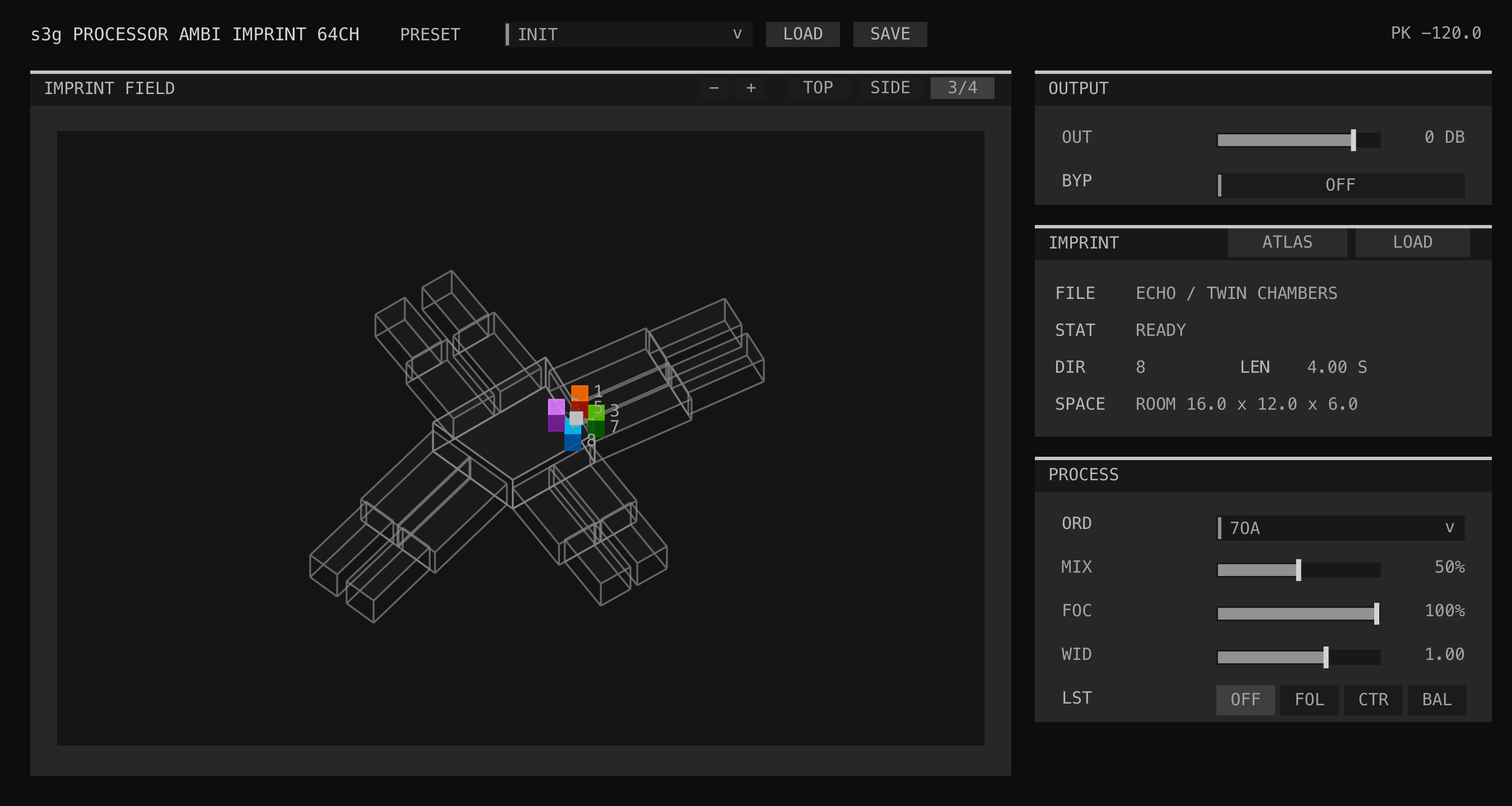The height and width of the screenshot is (806, 1512).
Task: Zoom in with the plus button
Action: 751,88
